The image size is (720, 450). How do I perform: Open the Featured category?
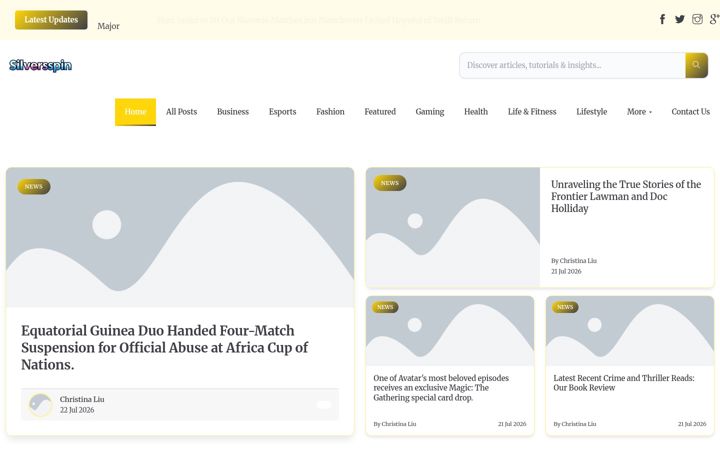pyautogui.click(x=380, y=112)
